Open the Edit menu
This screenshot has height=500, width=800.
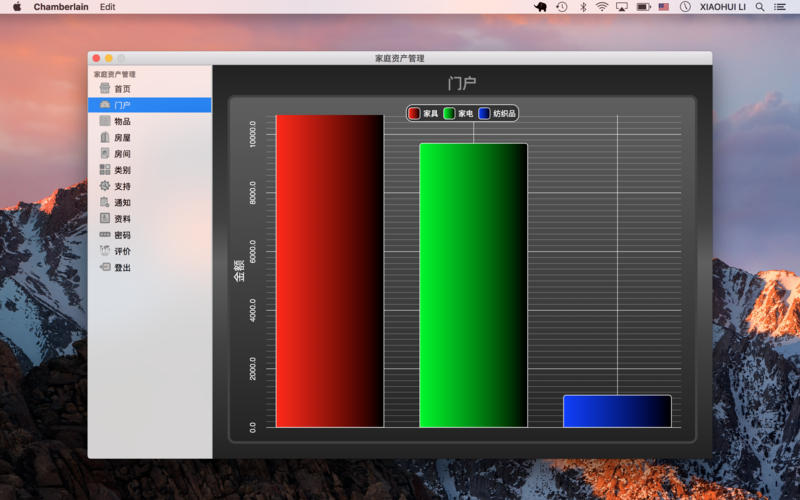(107, 7)
